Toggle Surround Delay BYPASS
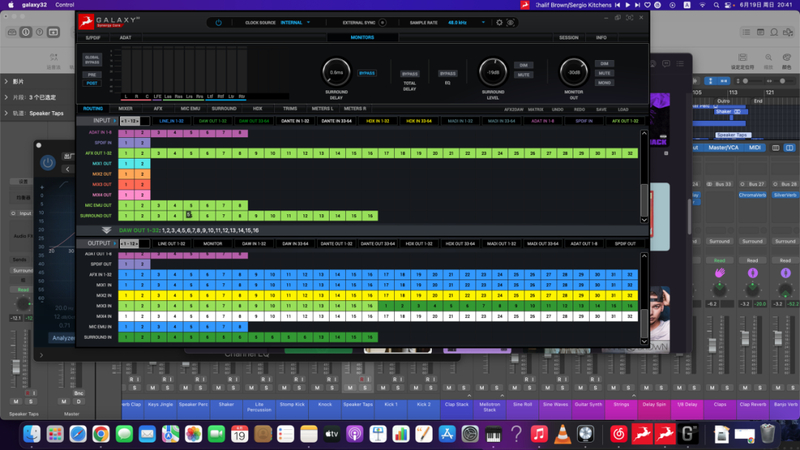The width and height of the screenshot is (800, 450). click(366, 73)
